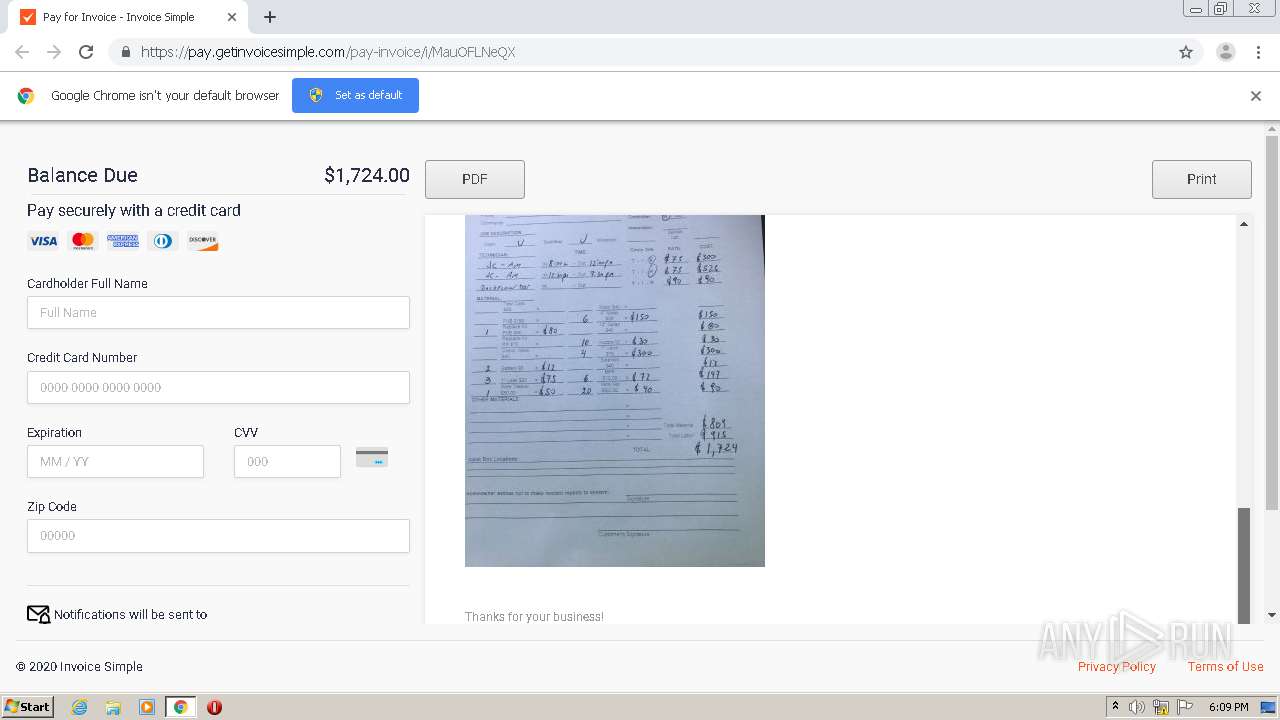Show hidden system tray icons

1115,707
